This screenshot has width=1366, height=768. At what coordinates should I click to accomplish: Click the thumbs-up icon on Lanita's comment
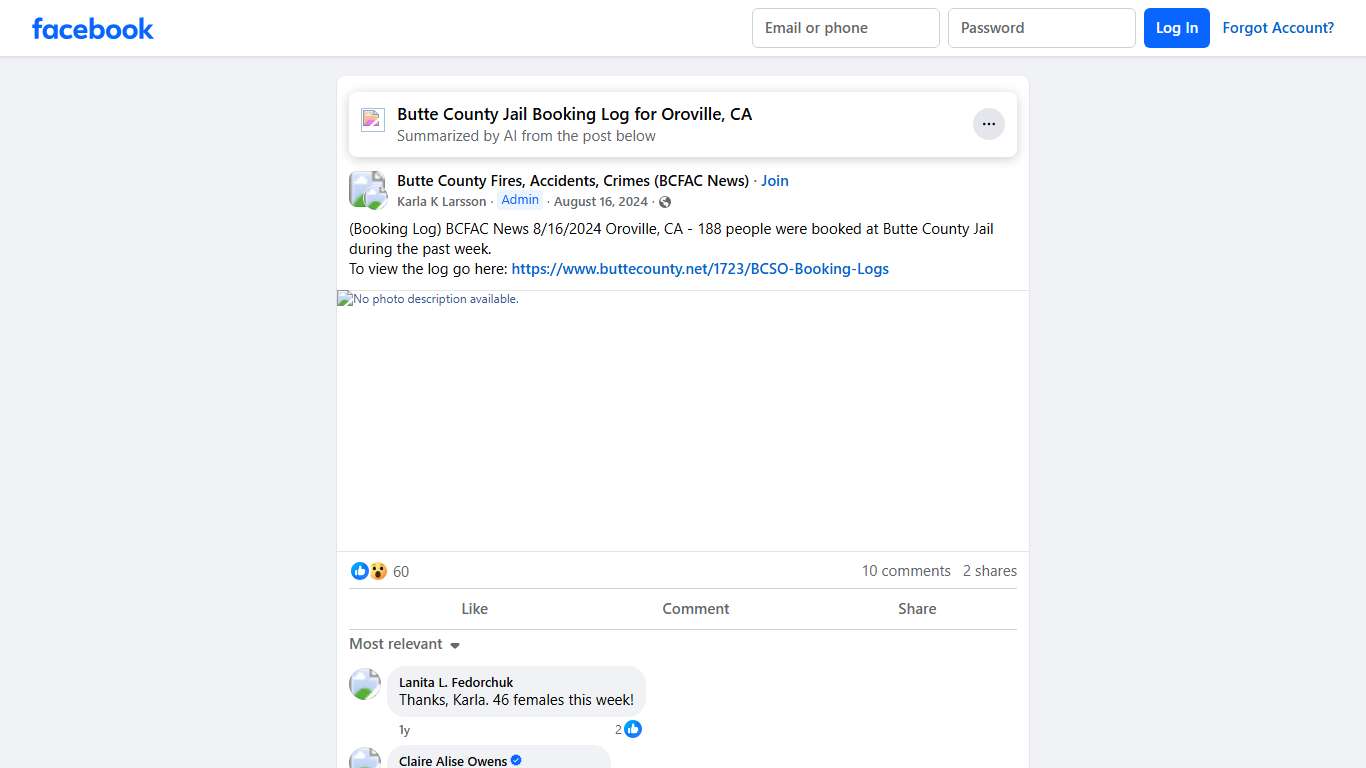click(x=632, y=729)
